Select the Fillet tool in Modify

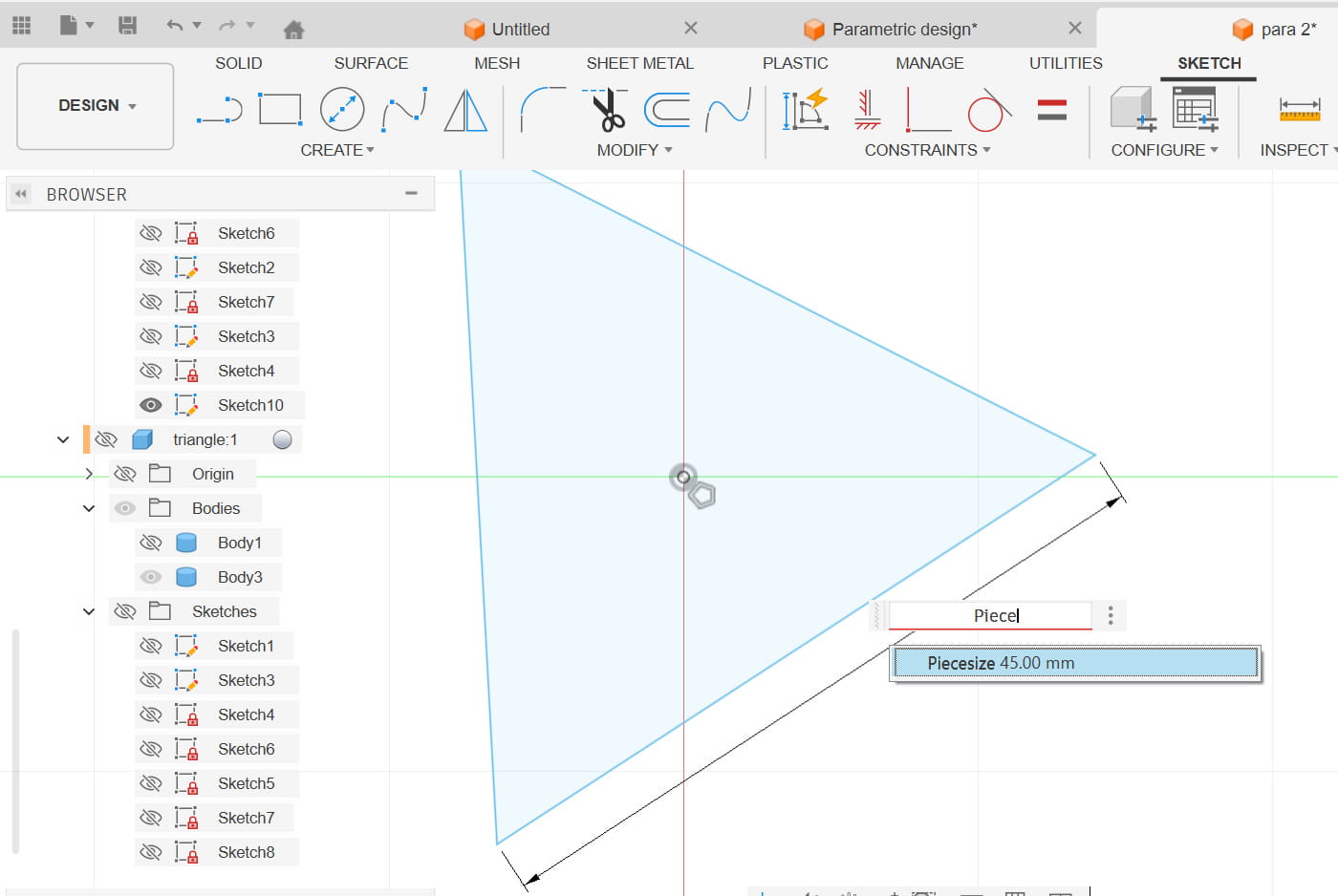click(x=543, y=110)
